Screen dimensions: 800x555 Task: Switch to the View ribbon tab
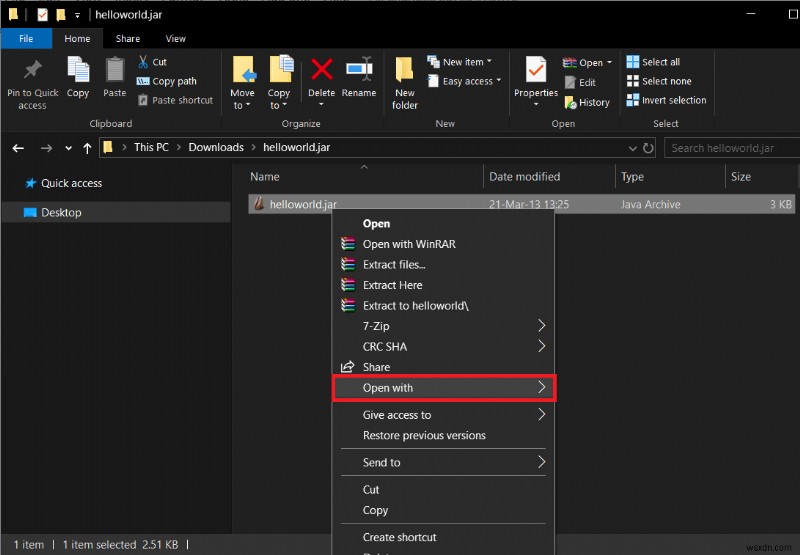(176, 39)
